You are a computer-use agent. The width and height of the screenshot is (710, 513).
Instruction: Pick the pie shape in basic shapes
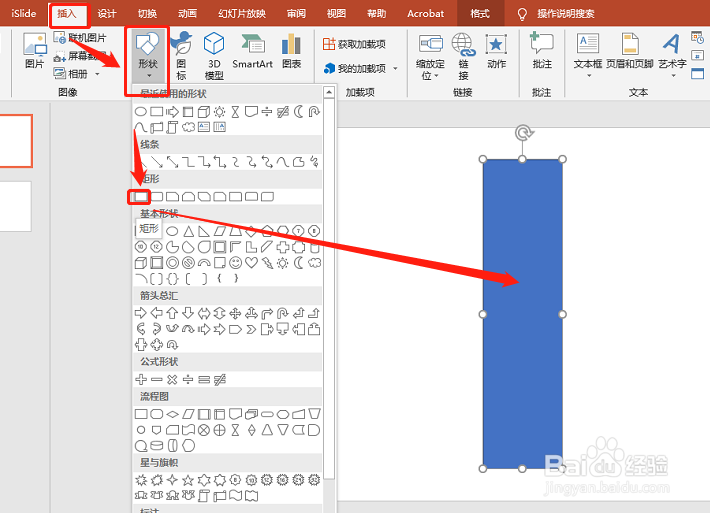coord(172,247)
